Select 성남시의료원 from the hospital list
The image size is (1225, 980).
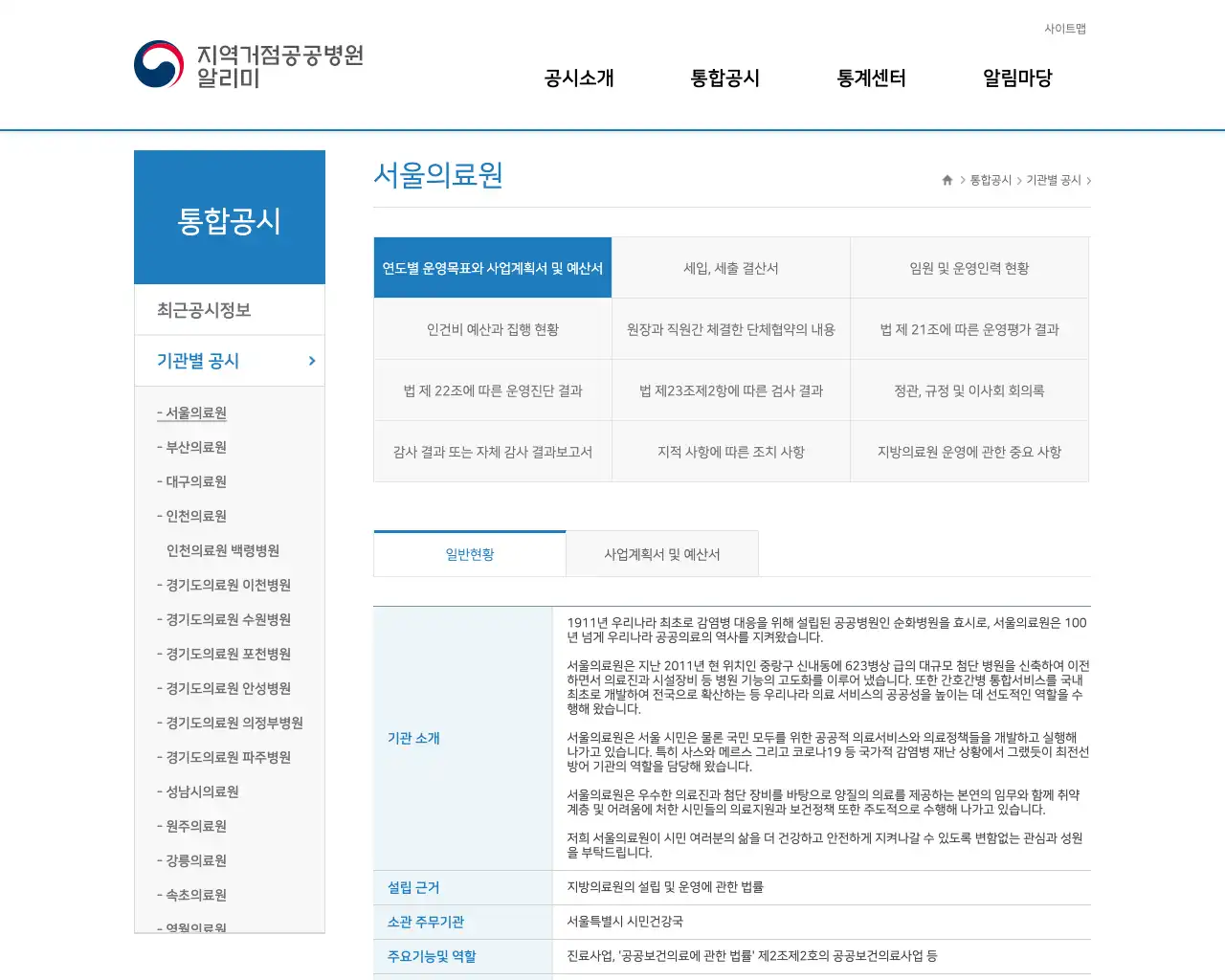click(198, 791)
